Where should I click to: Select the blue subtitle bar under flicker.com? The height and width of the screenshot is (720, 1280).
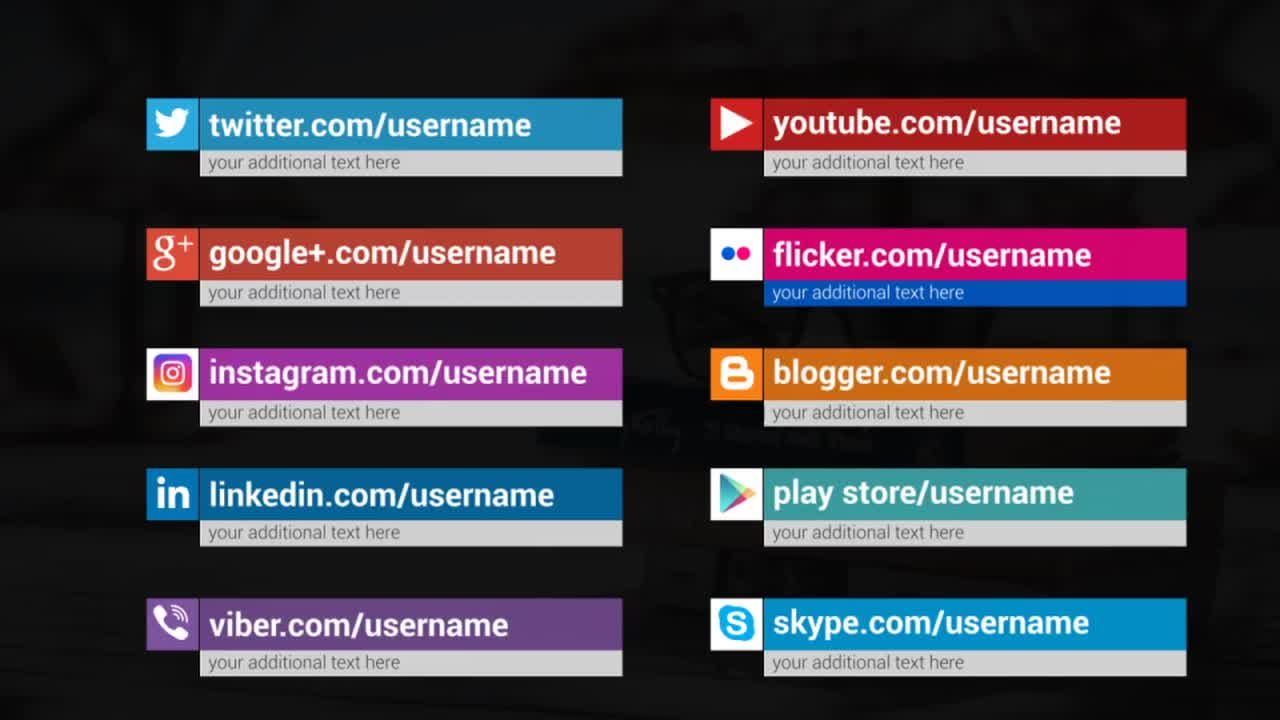974,293
